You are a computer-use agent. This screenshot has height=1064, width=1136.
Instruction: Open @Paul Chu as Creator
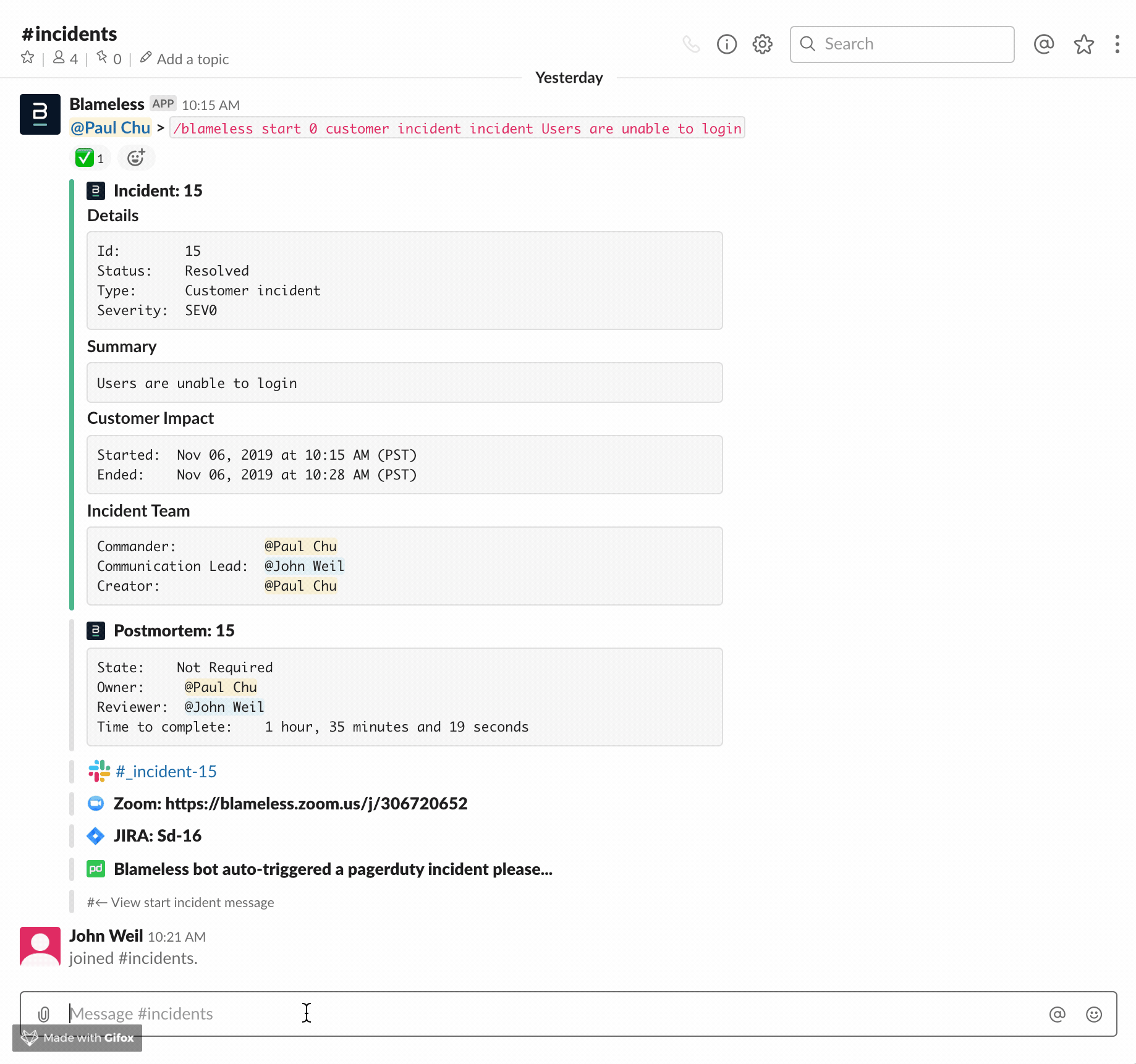[300, 586]
